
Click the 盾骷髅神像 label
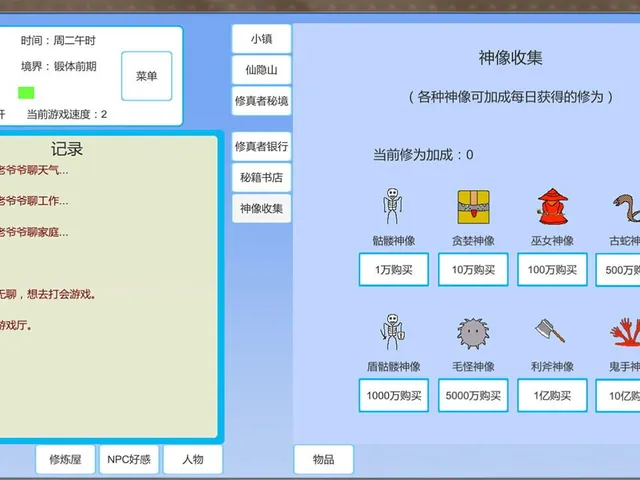393,367
